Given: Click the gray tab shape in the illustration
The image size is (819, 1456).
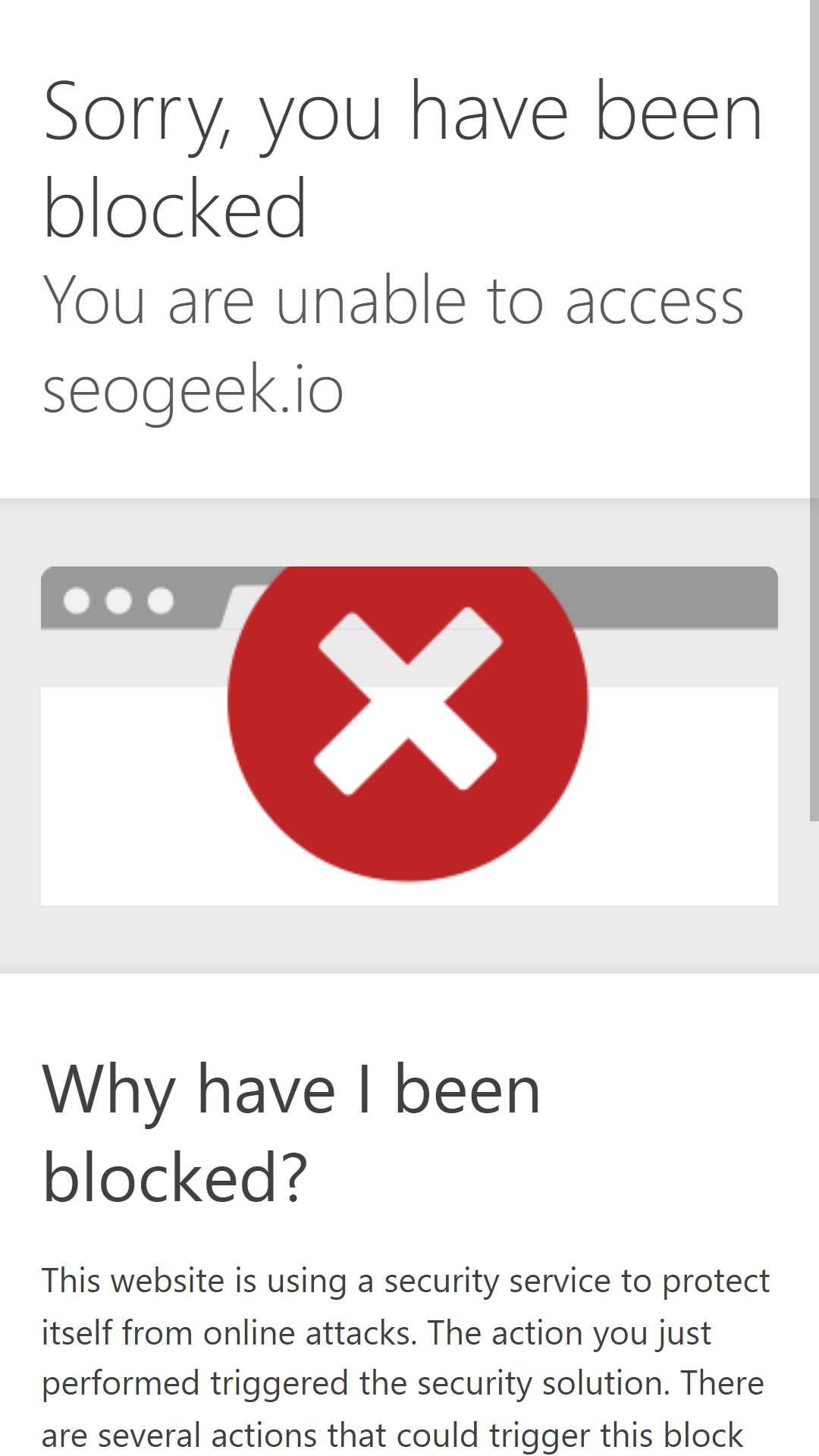Looking at the screenshot, I should (241, 605).
